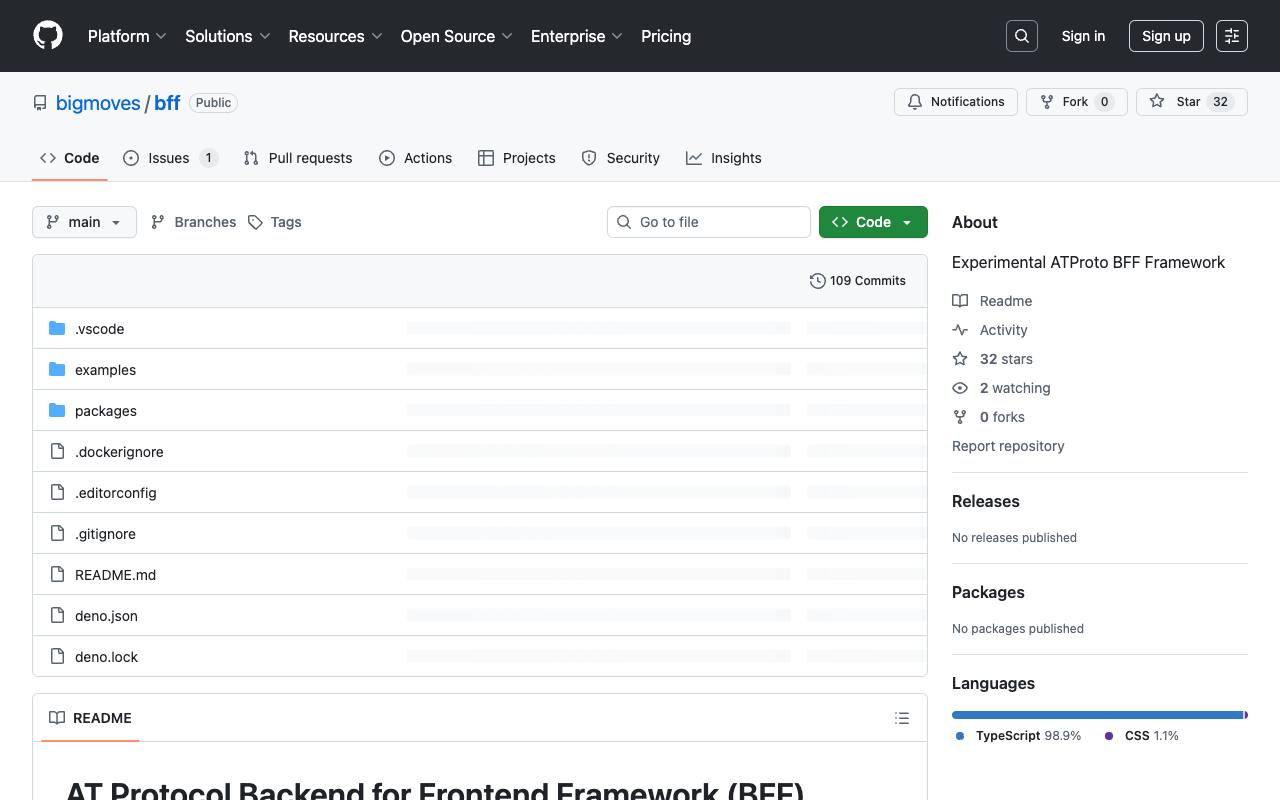Image resolution: width=1280 pixels, height=800 pixels.
Task: Click the appearance settings icon in header
Action: pos(1232,36)
